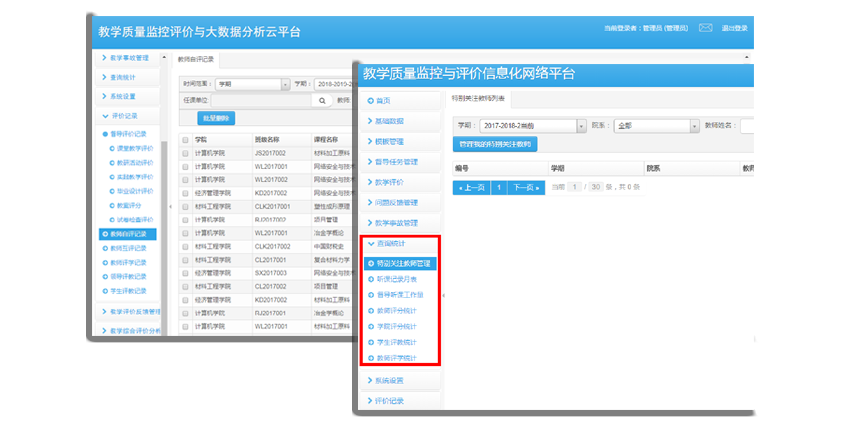
Task: Expand 教学评价 in the front window sidebar
Action: pos(400,182)
